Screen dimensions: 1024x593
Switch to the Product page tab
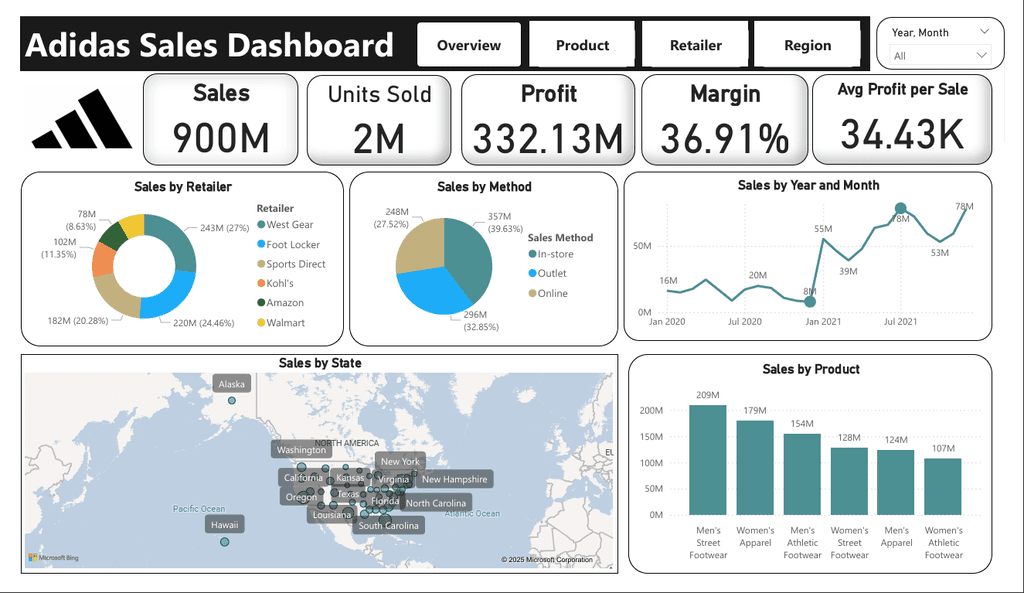(582, 45)
